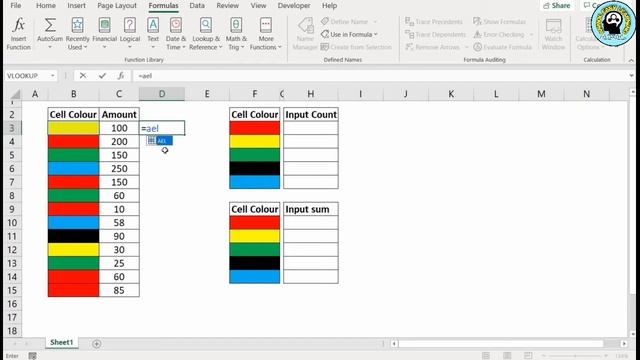Click Remove Arrows
The image size is (640, 360).
[433, 47]
